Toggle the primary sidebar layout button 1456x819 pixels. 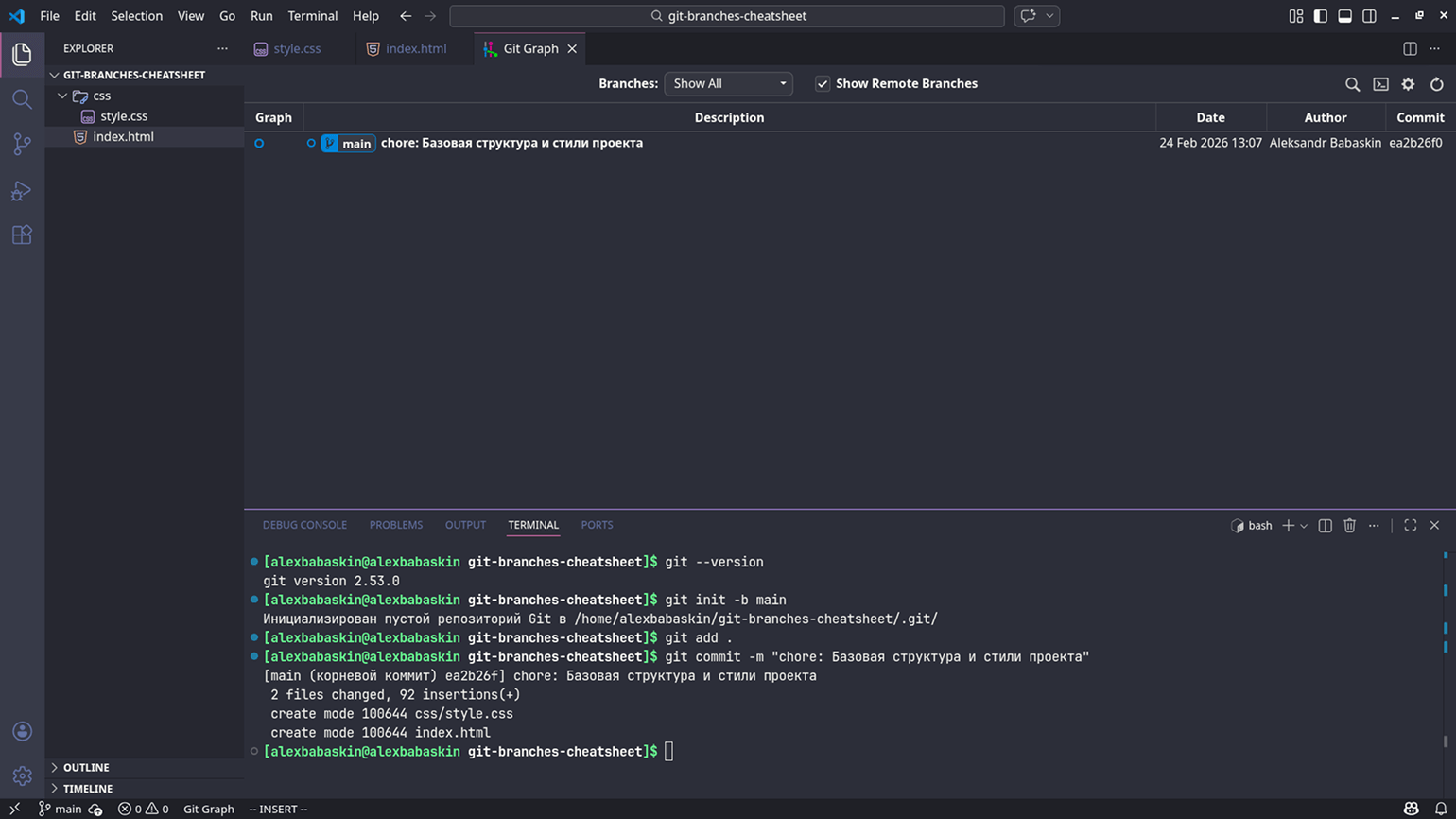click(1320, 16)
